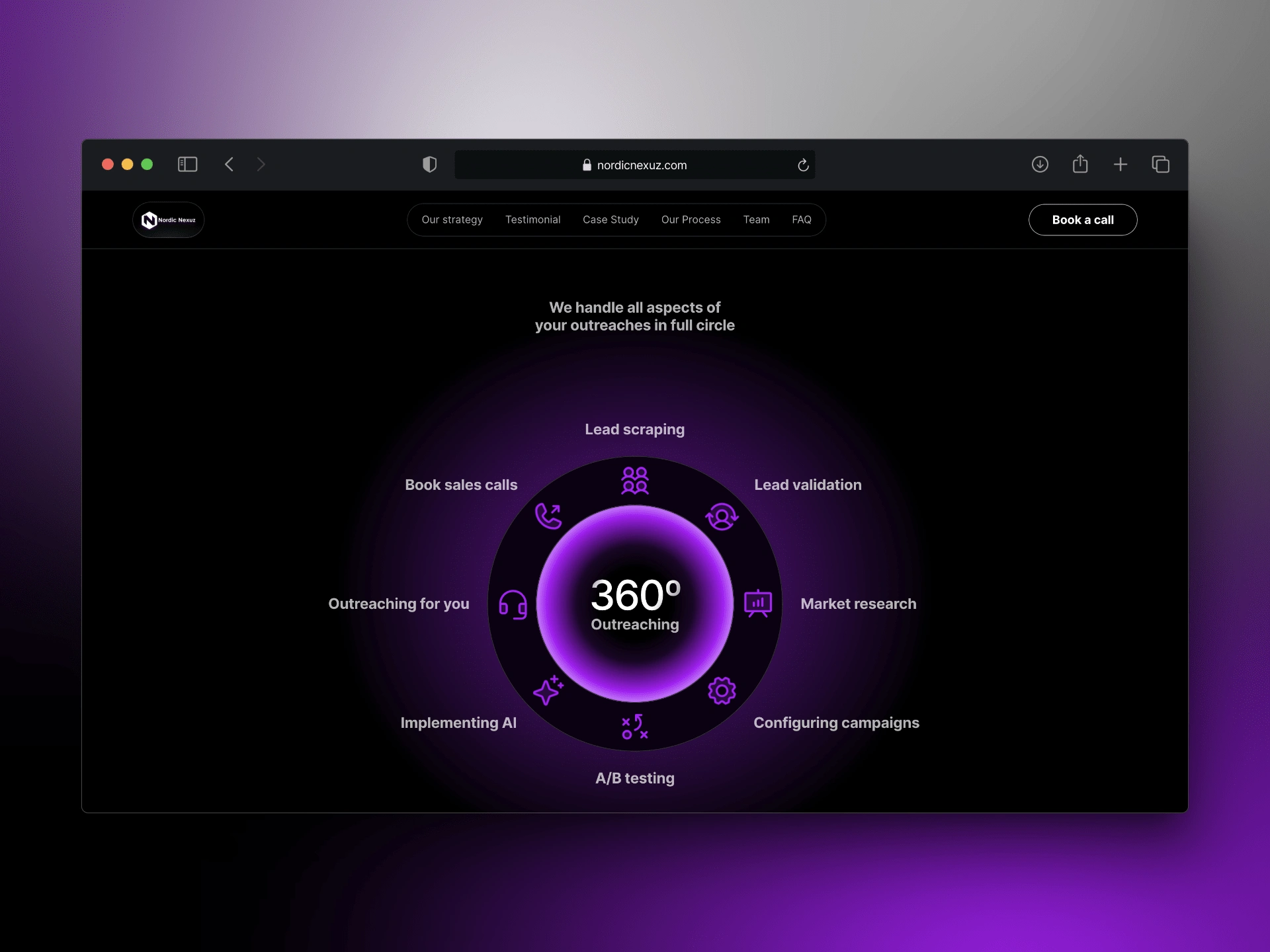
Task: Click the Lead validation user-refresh icon
Action: (x=722, y=516)
